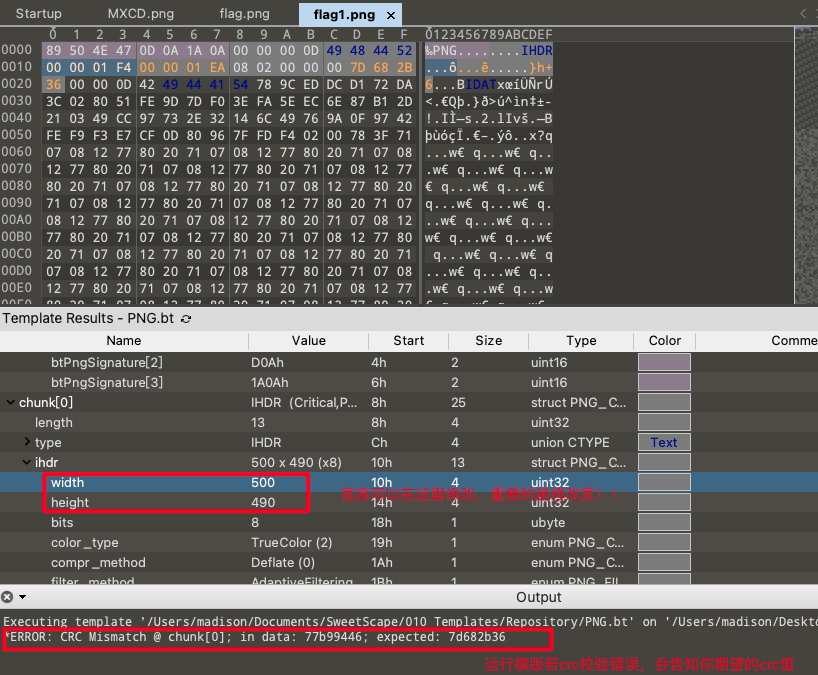Click the template refresh icon beside PNG.bt
The width and height of the screenshot is (818, 675).
186,318
